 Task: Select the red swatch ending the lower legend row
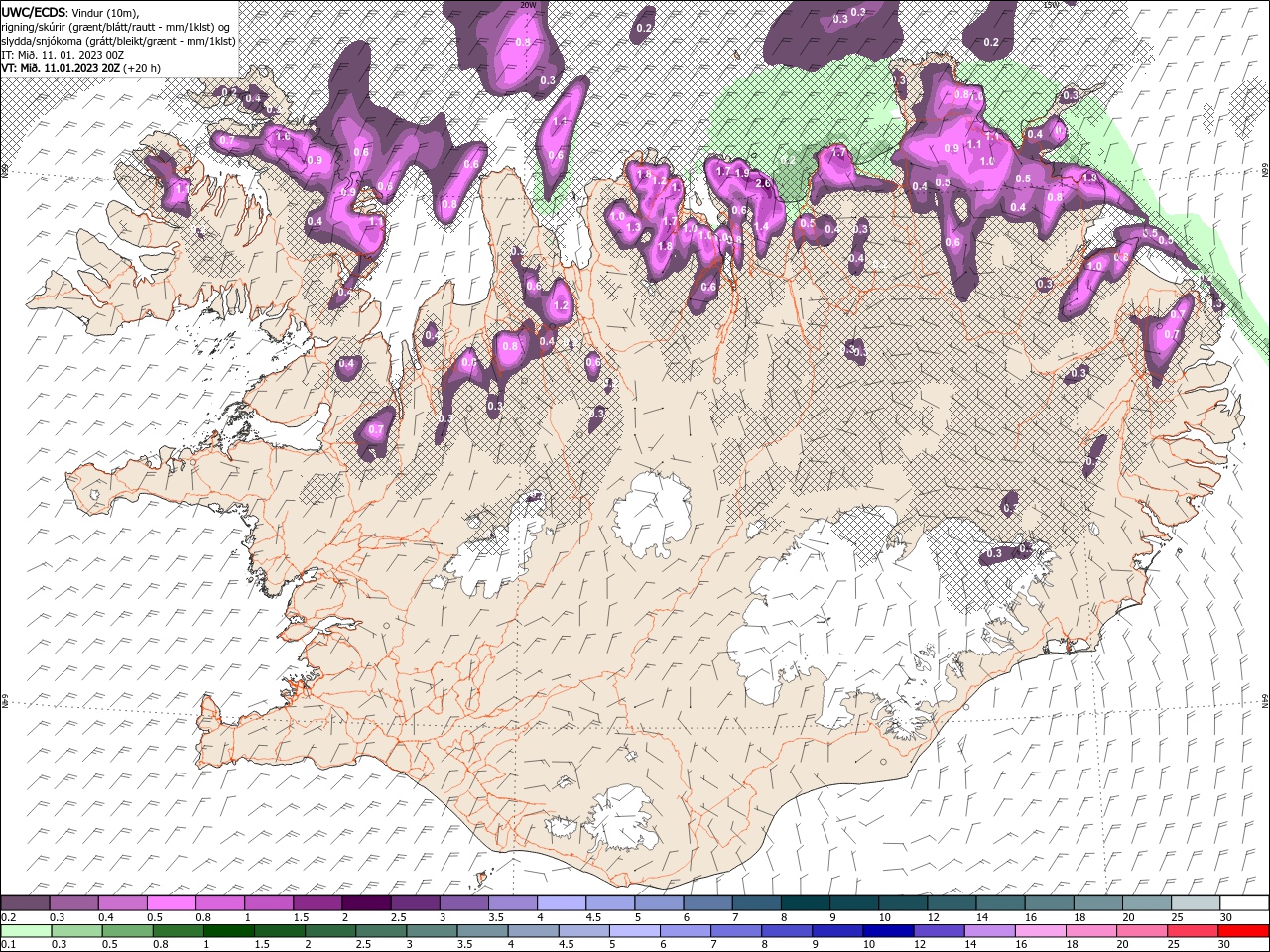coord(1243,931)
